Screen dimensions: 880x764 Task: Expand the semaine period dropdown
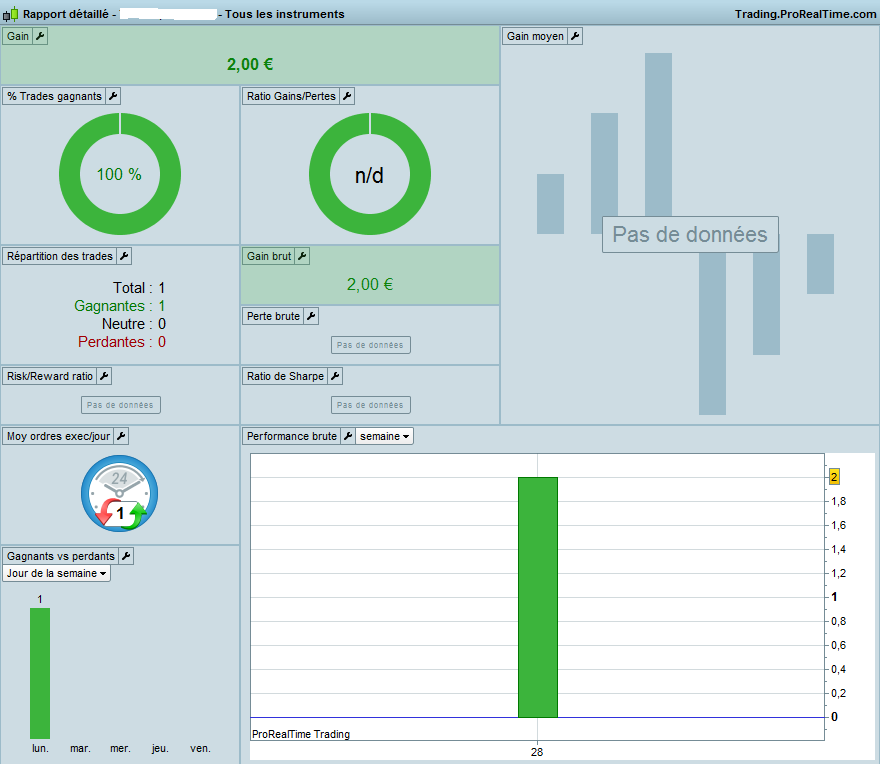384,436
